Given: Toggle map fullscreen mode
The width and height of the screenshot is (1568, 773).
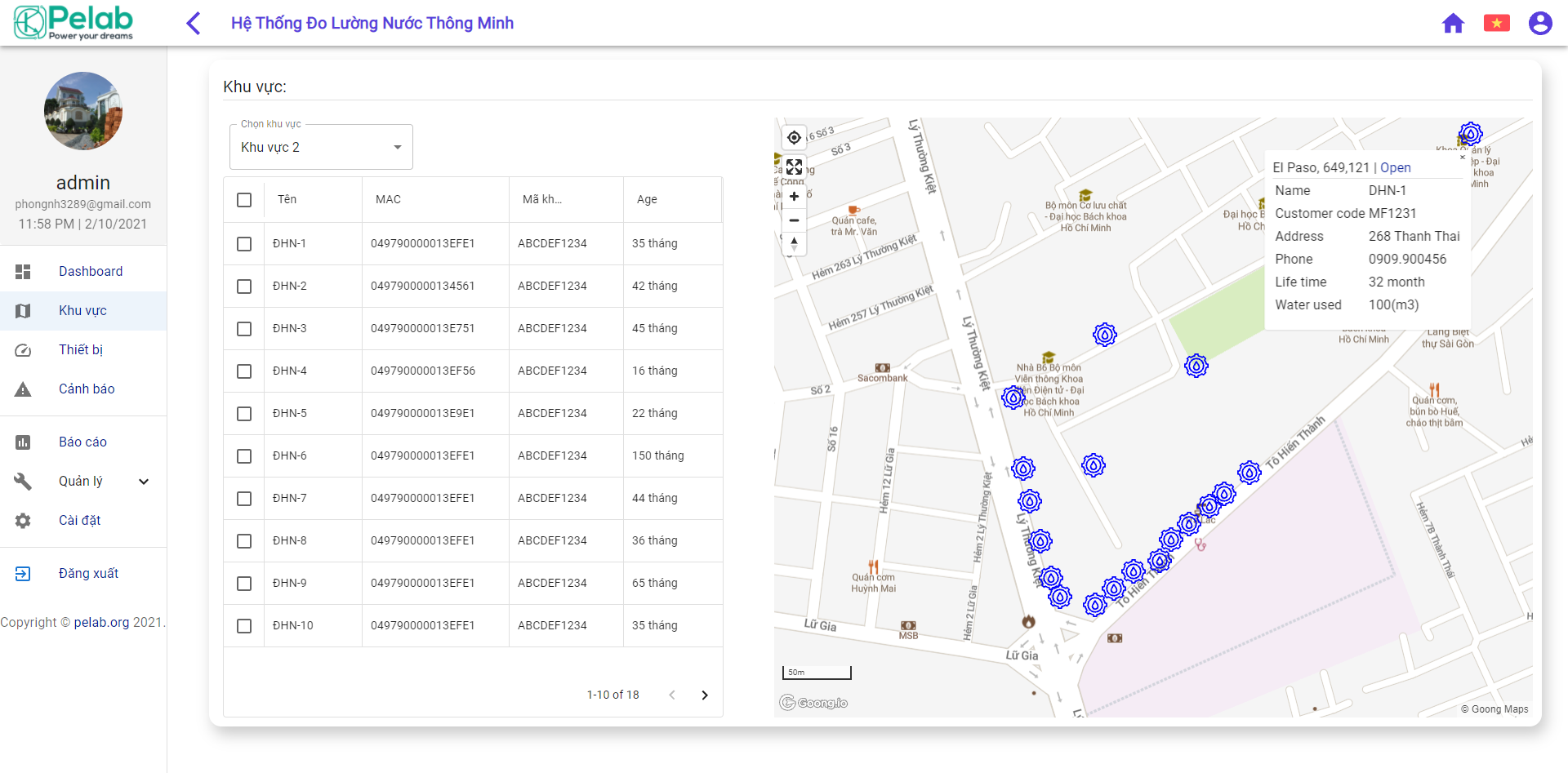Looking at the screenshot, I should tap(794, 167).
